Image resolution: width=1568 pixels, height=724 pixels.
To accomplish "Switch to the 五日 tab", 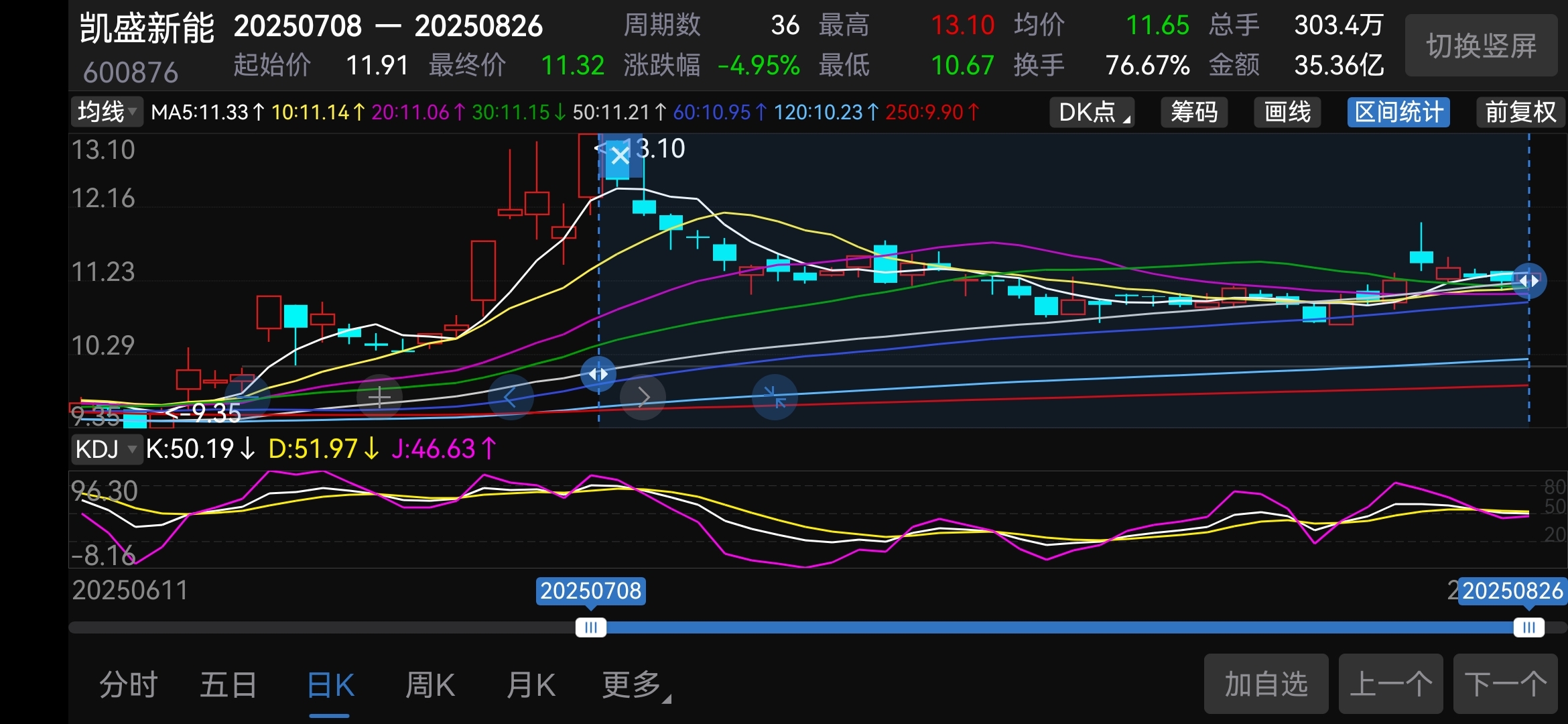I will (228, 685).
